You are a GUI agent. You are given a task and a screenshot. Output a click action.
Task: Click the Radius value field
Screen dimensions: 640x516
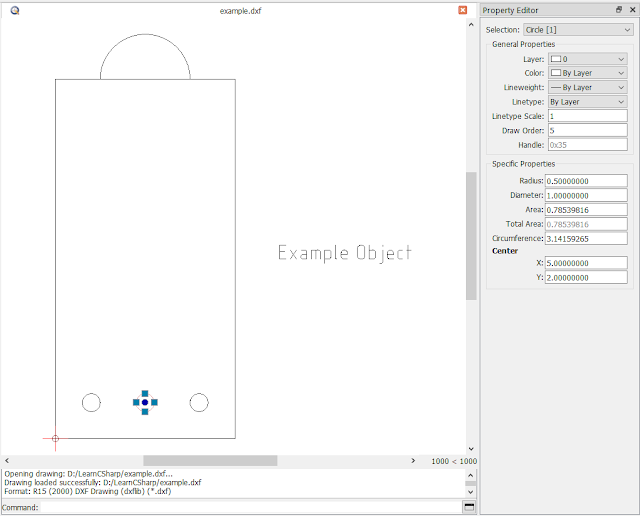(x=586, y=181)
